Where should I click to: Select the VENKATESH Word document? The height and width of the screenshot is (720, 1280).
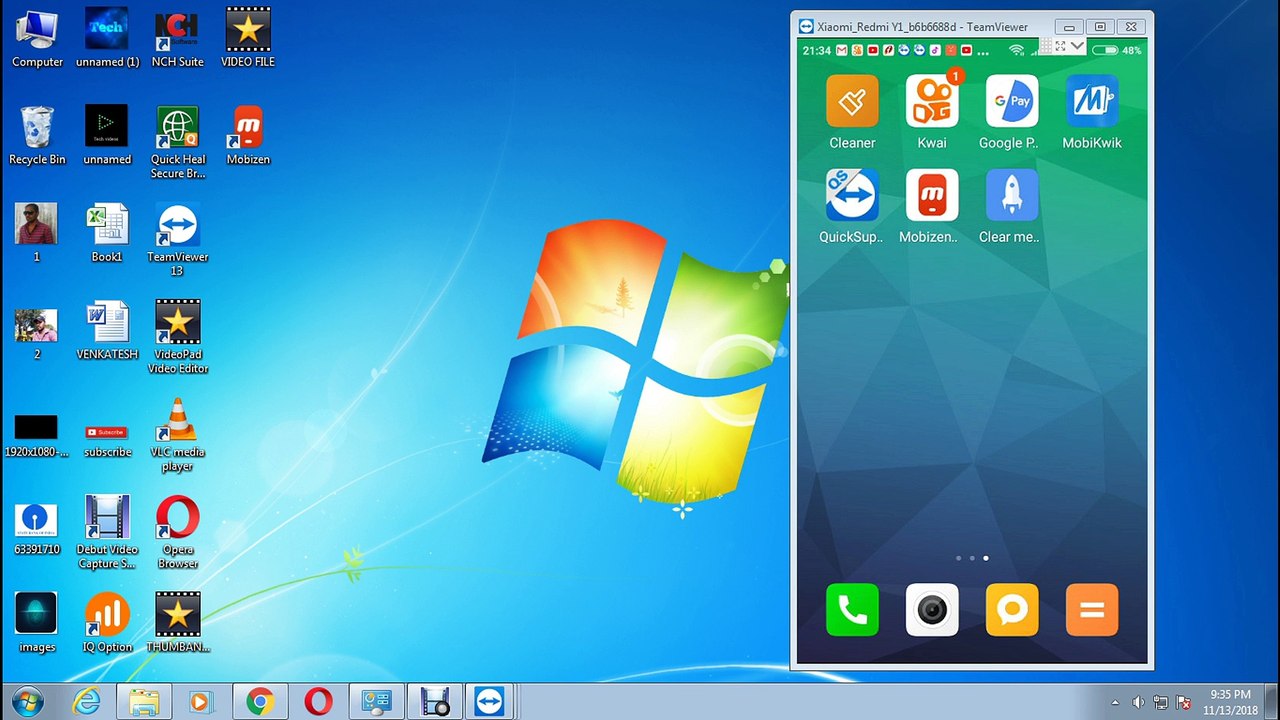tap(107, 331)
